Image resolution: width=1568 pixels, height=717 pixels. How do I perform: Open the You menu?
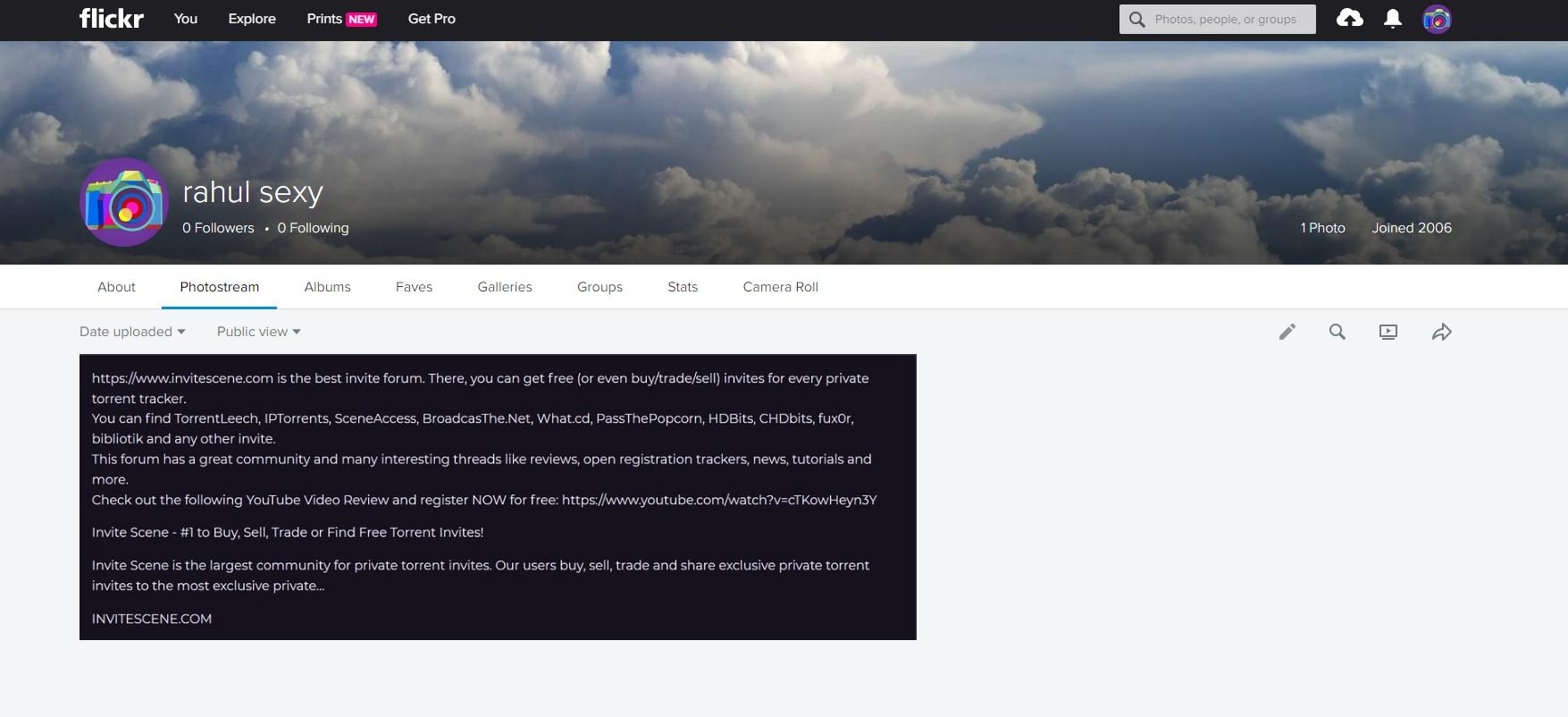(186, 19)
